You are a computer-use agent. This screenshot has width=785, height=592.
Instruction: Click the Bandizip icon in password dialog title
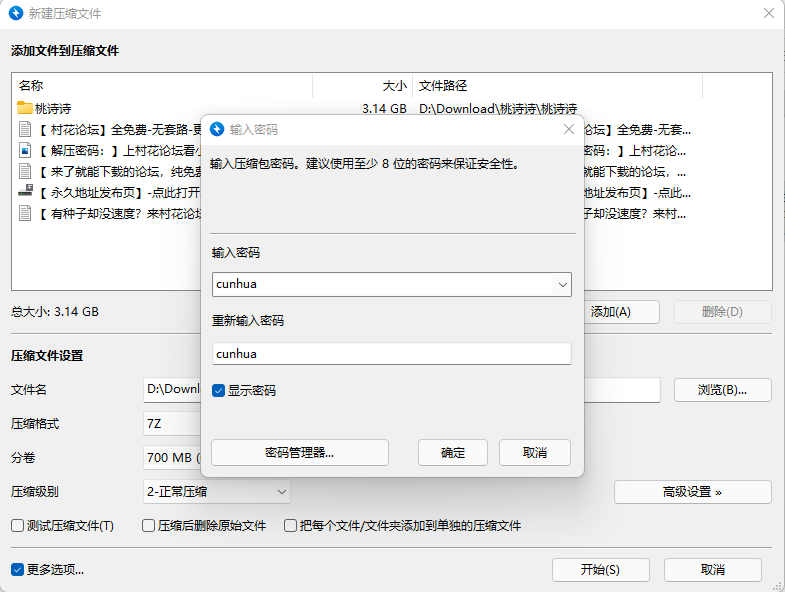pos(217,129)
